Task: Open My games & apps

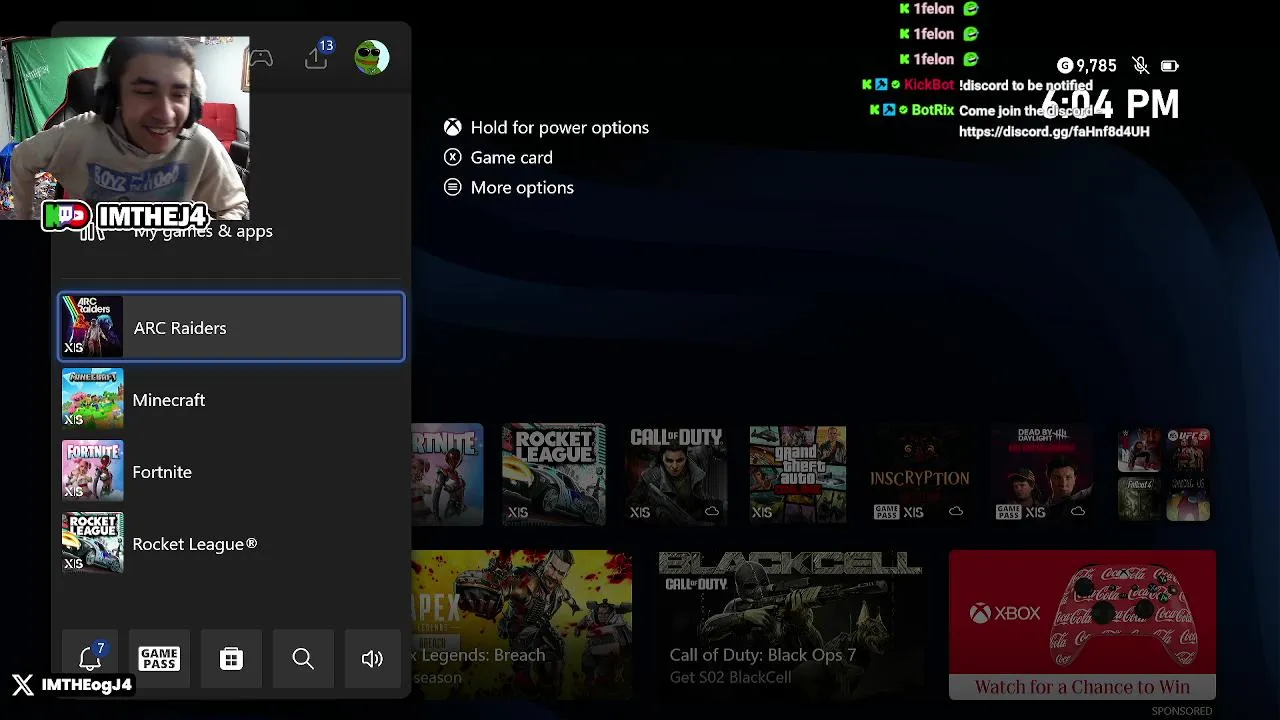Action: [x=203, y=231]
